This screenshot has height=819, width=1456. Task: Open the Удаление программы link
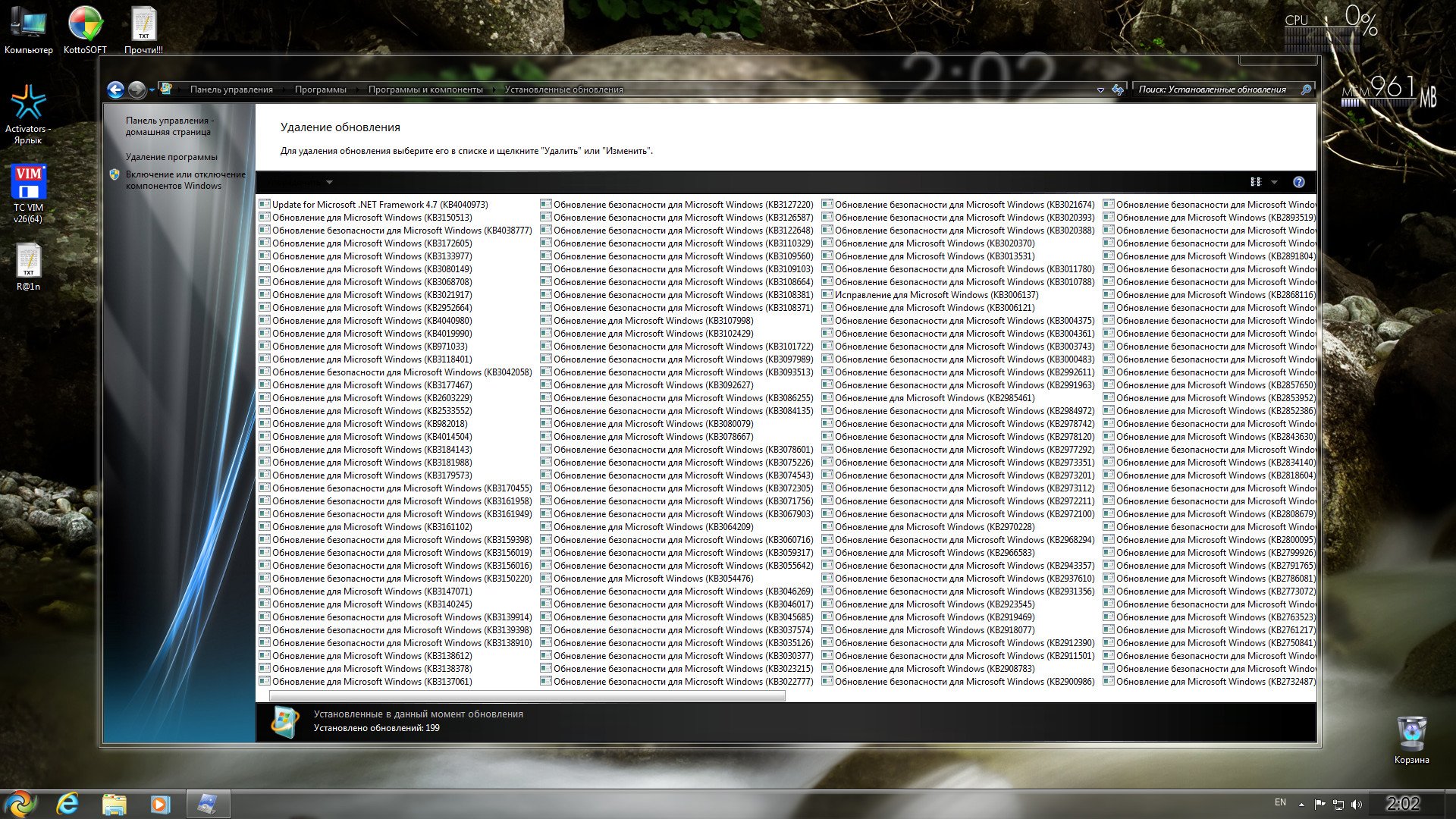click(x=171, y=157)
